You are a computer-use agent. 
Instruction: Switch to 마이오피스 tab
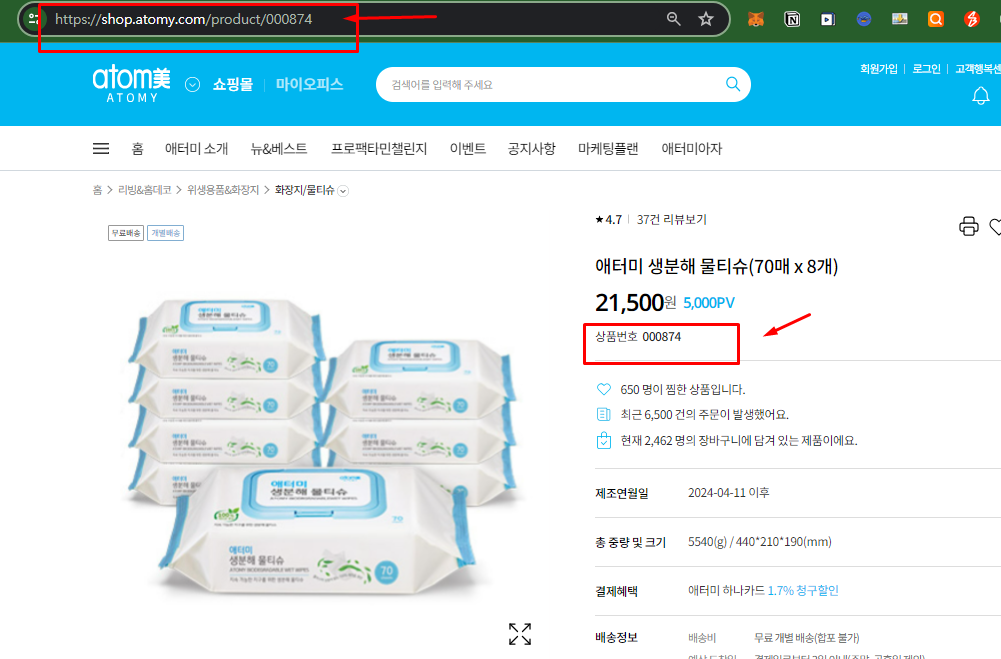coord(309,84)
